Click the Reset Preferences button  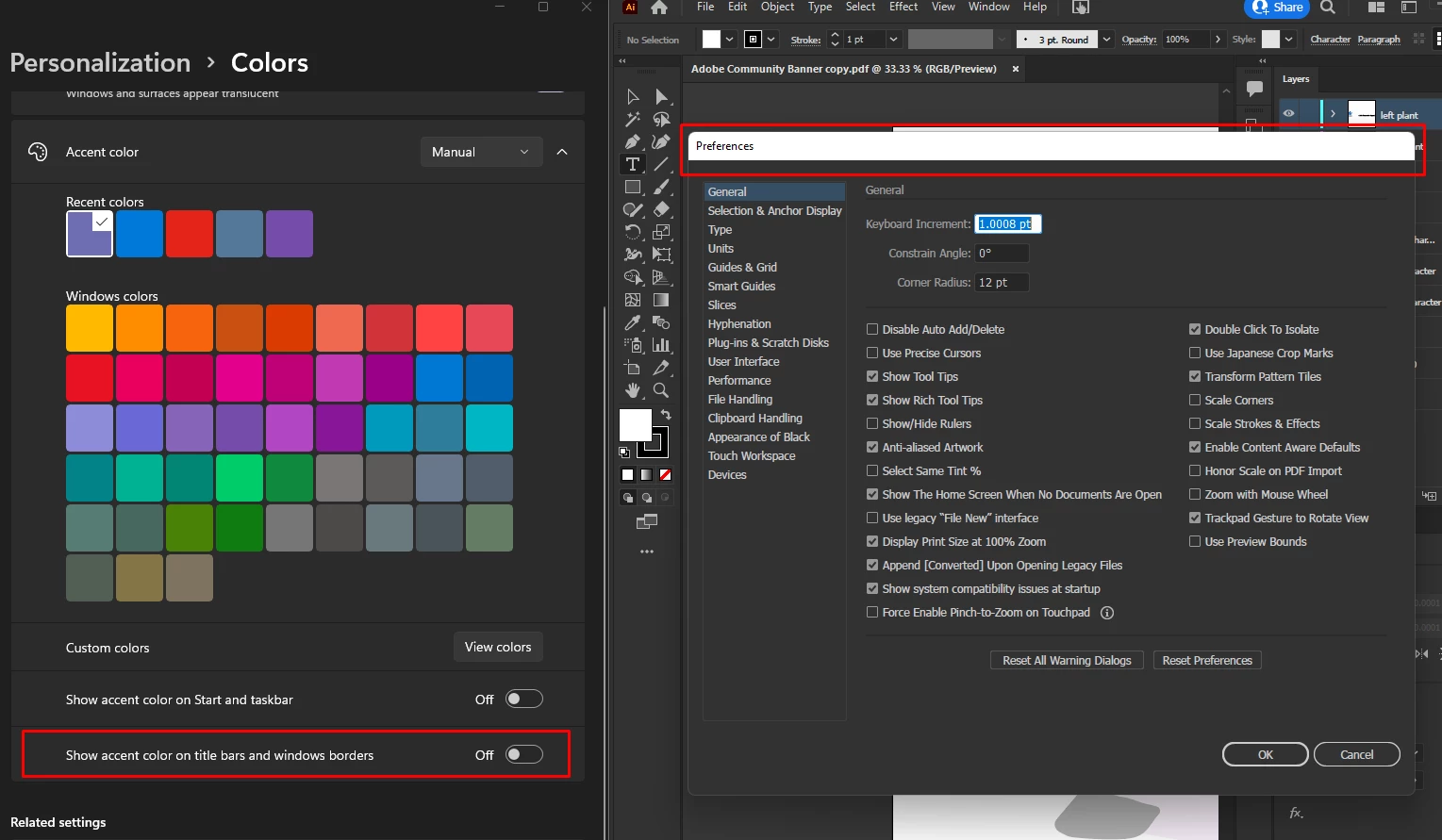[x=1207, y=660]
